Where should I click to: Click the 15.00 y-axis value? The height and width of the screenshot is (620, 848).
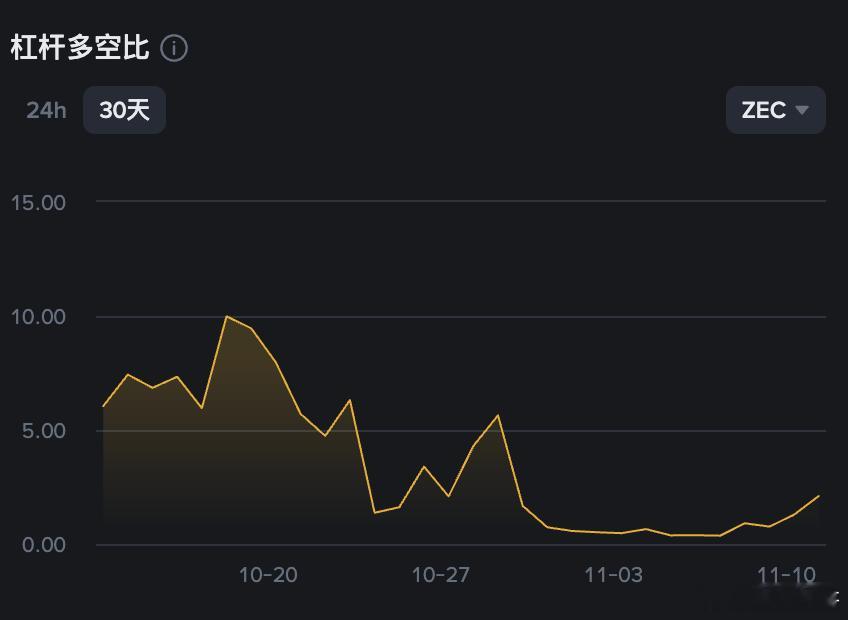pyautogui.click(x=38, y=202)
